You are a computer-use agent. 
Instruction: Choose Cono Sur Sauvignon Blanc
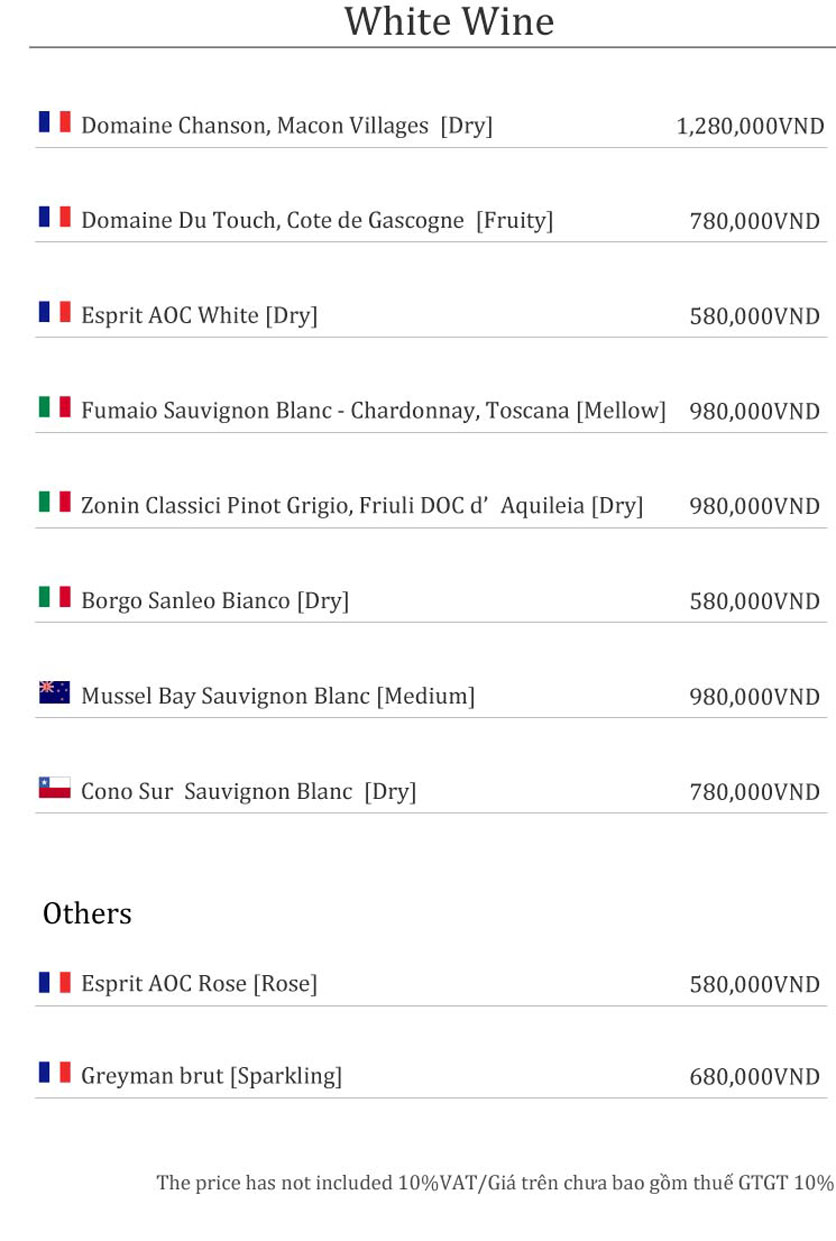[248, 792]
